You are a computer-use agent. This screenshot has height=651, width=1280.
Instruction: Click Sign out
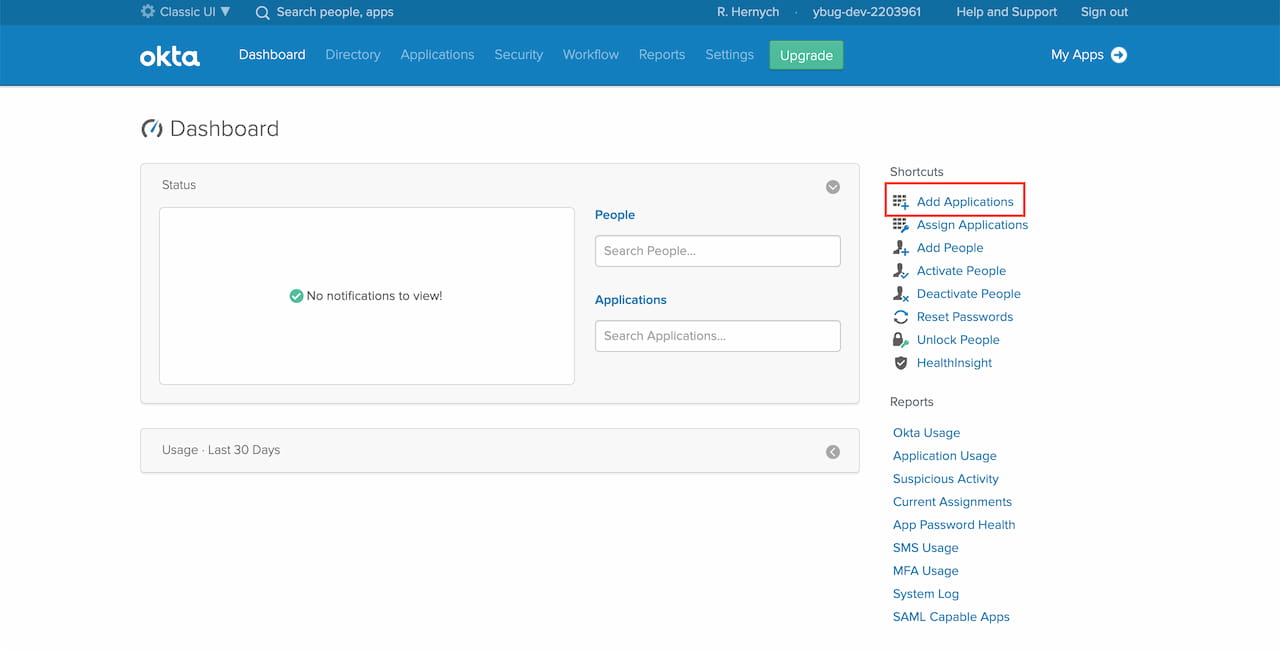click(1104, 12)
